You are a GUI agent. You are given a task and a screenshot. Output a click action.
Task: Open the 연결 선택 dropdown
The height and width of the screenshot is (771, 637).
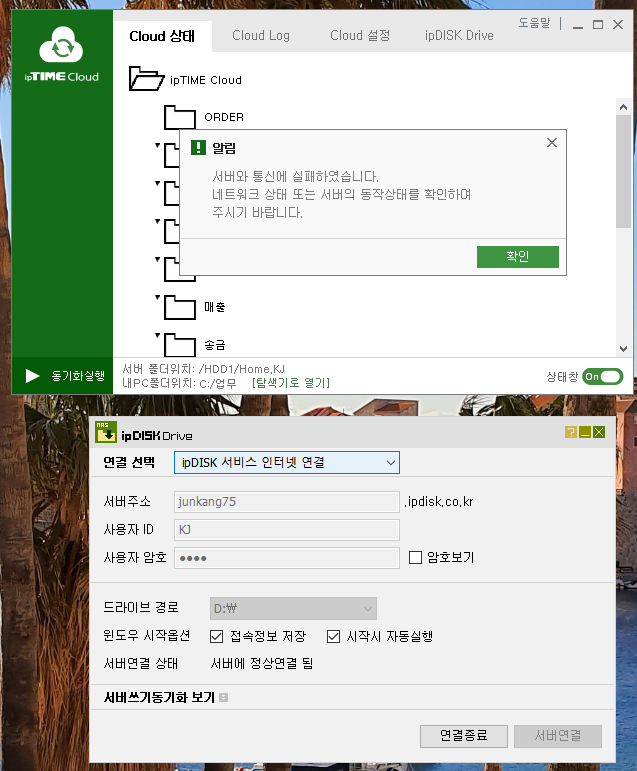(x=287, y=463)
